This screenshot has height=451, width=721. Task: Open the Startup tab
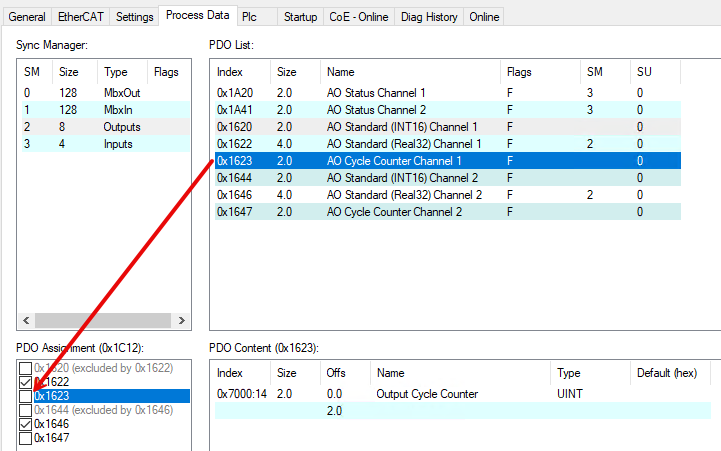[x=300, y=17]
